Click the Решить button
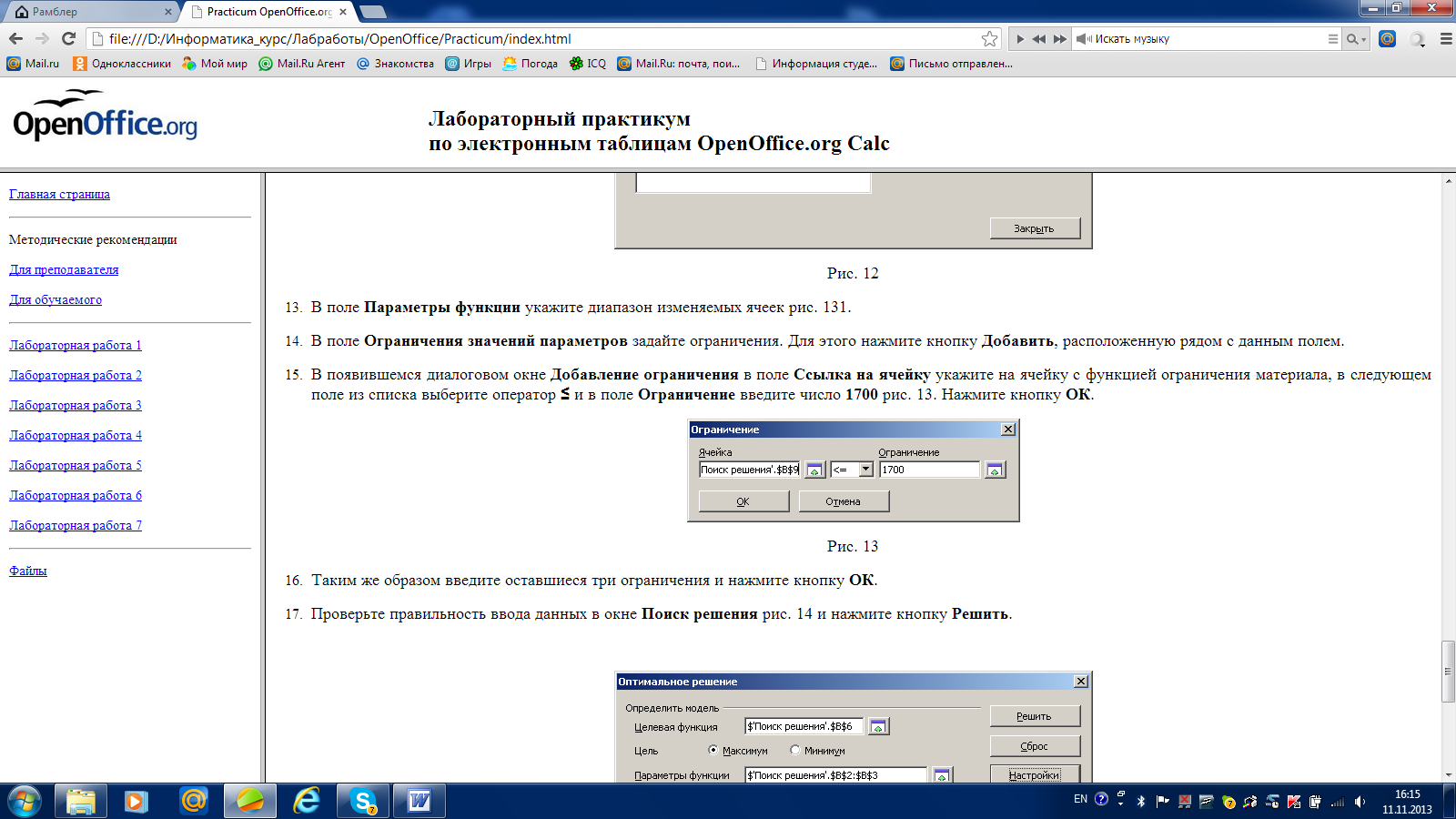 [1035, 716]
